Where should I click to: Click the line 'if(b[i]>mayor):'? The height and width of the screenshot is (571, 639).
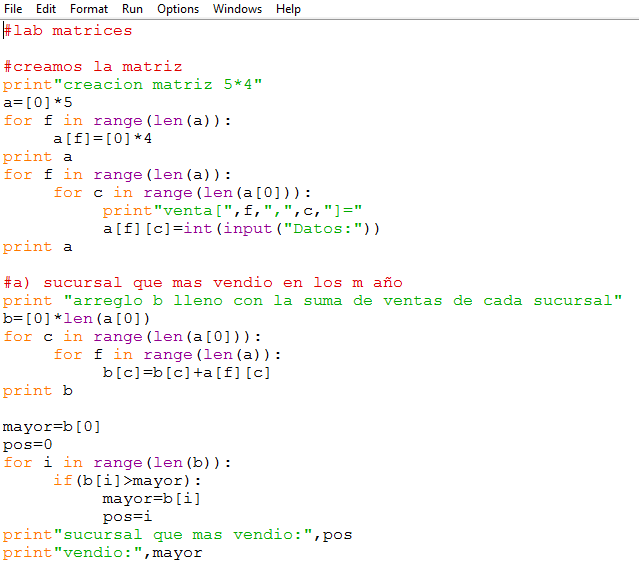127,481
